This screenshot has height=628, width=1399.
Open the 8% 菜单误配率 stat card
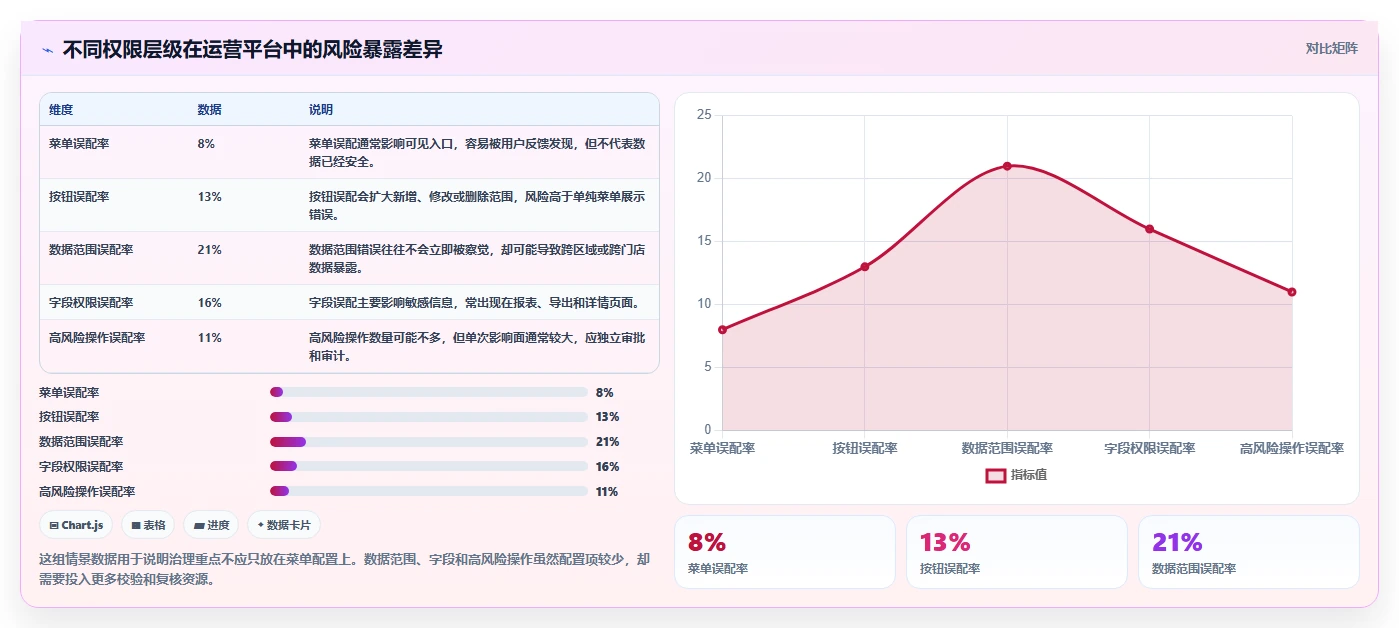click(785, 552)
